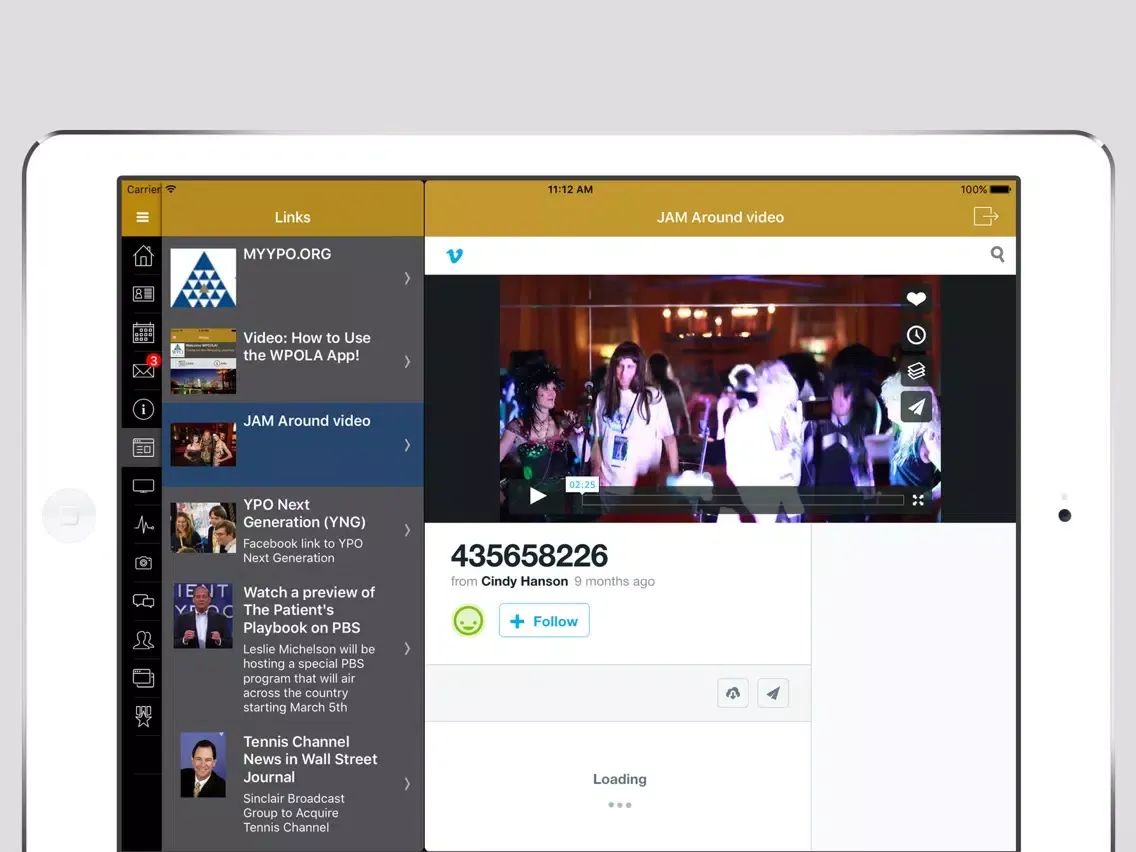The image size is (1136, 852).
Task: Click the Links panel title
Action: pos(293,217)
